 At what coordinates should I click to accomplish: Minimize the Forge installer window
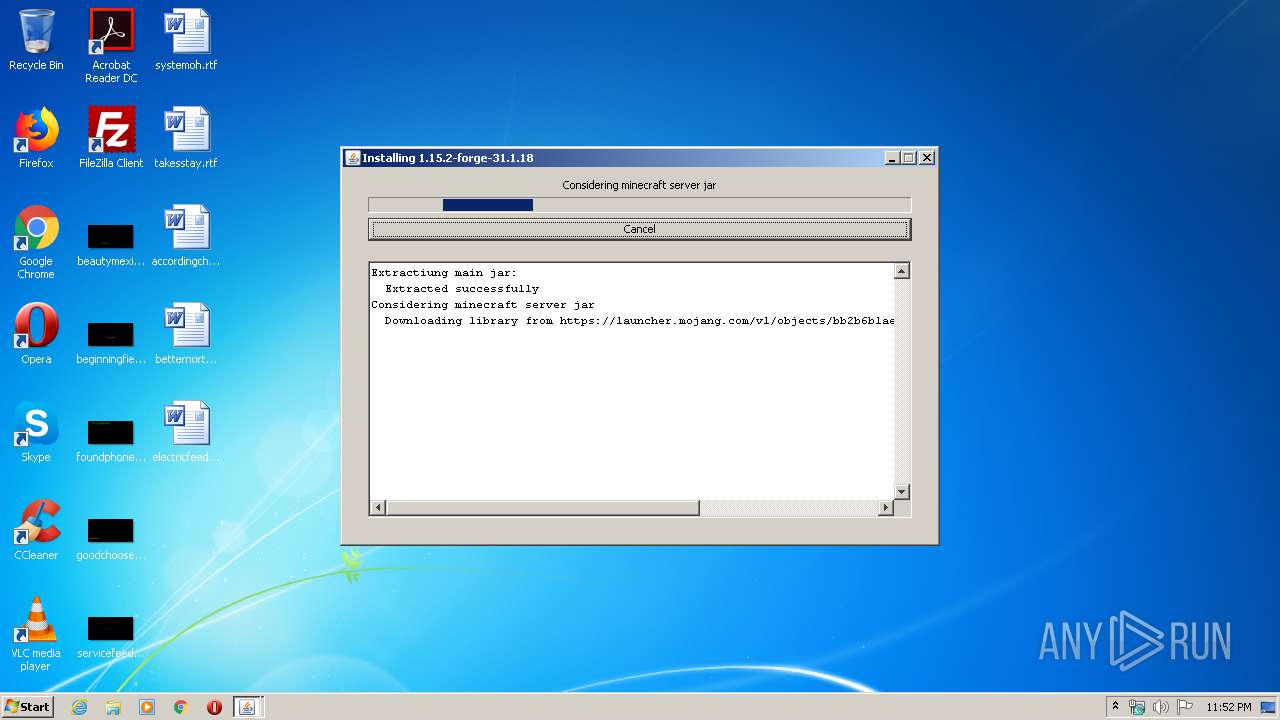tap(892, 158)
